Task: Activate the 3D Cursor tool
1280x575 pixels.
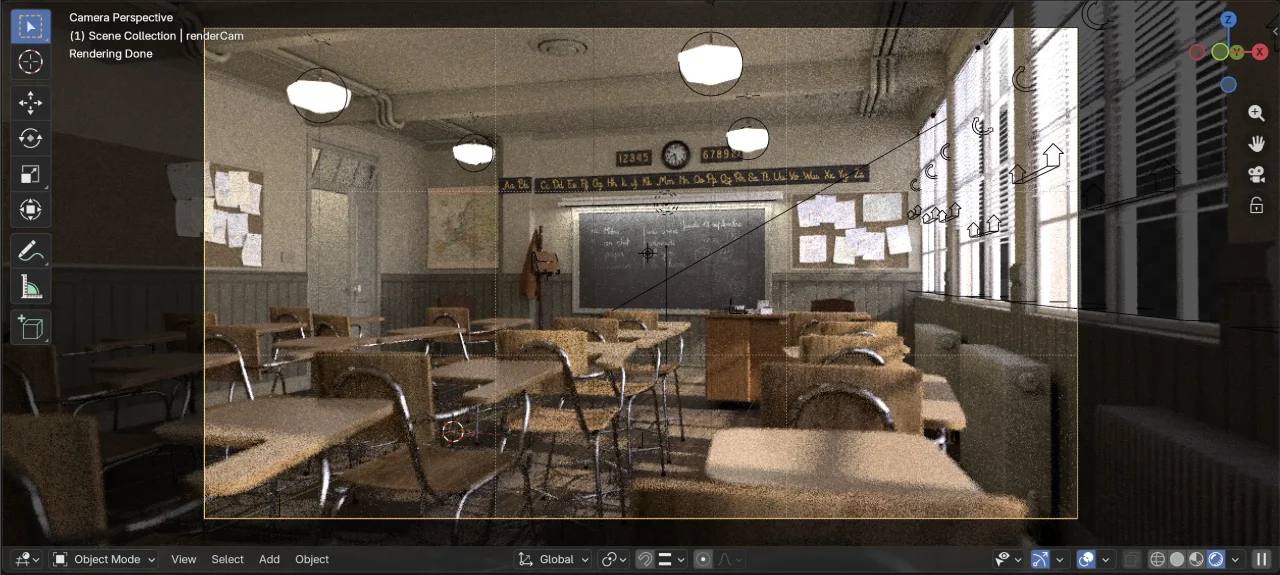Action: click(x=31, y=62)
